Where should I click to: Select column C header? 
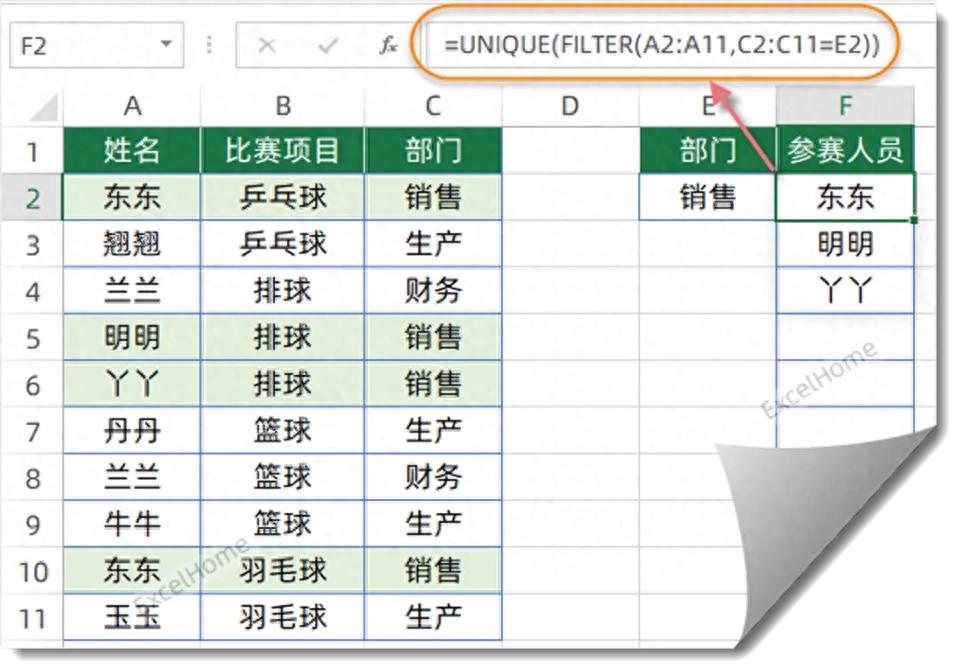(433, 106)
